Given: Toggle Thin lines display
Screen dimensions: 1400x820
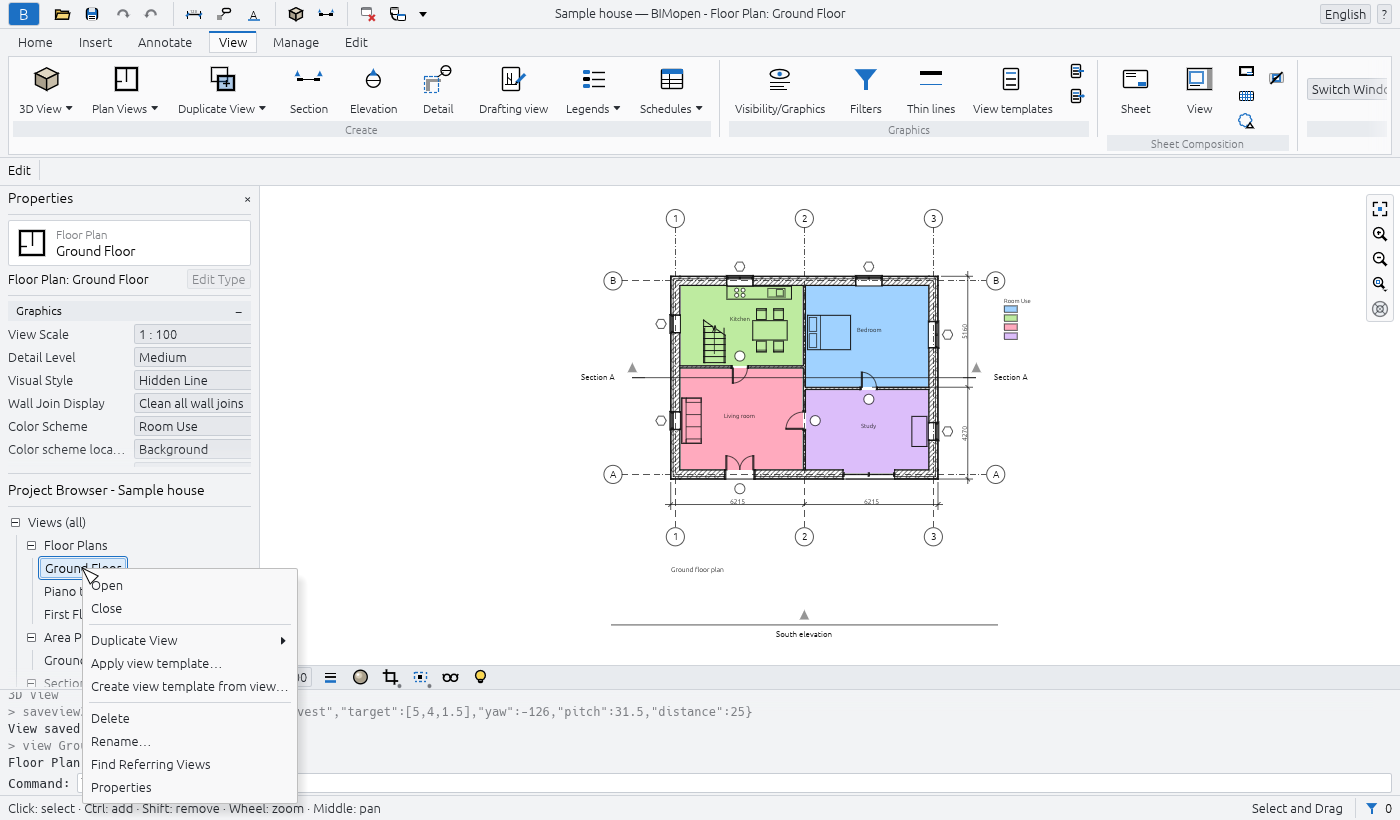Looking at the screenshot, I should point(931,91).
